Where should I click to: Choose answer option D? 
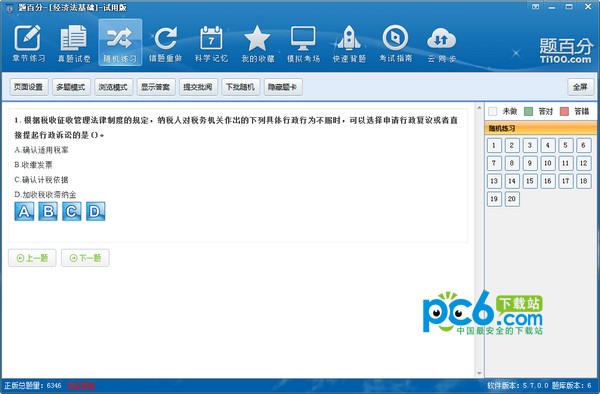[95, 212]
